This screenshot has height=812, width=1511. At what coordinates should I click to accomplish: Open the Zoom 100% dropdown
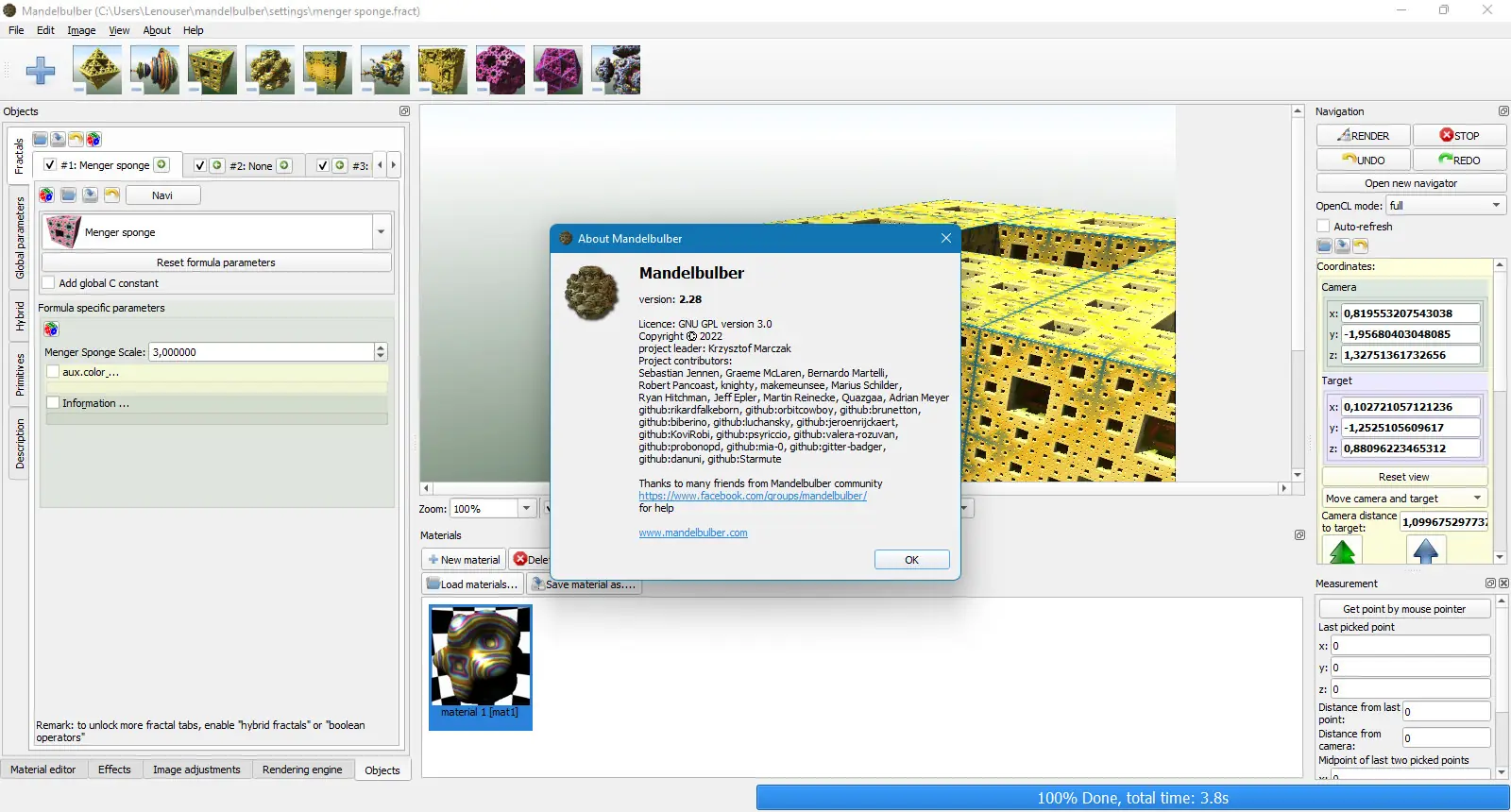point(527,509)
